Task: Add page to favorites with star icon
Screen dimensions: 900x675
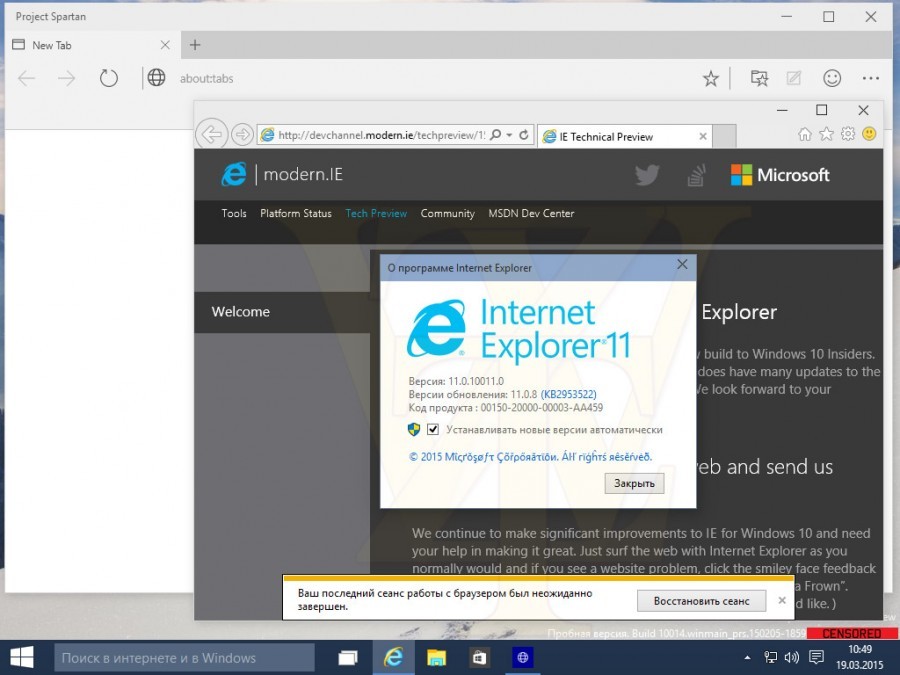Action: tap(711, 78)
